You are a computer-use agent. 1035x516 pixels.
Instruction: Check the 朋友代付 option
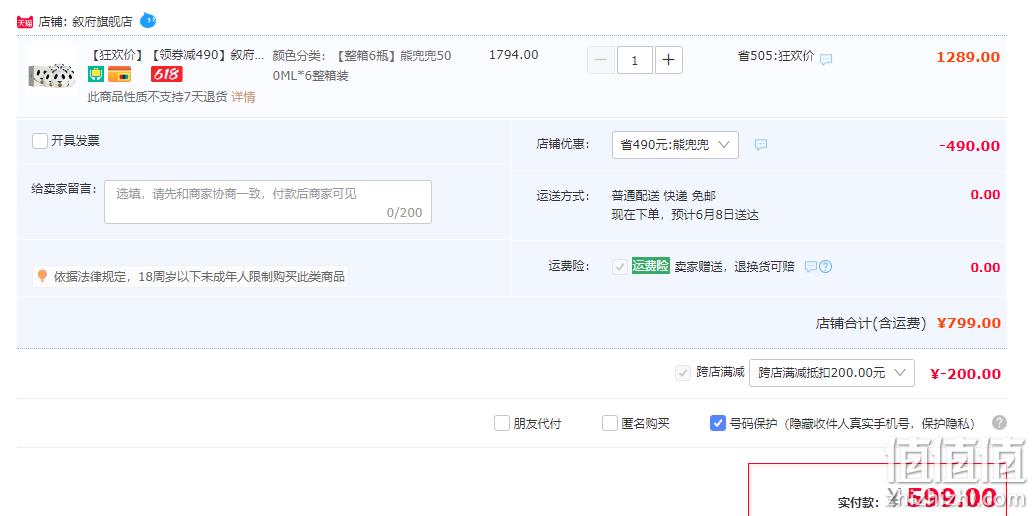pos(502,423)
